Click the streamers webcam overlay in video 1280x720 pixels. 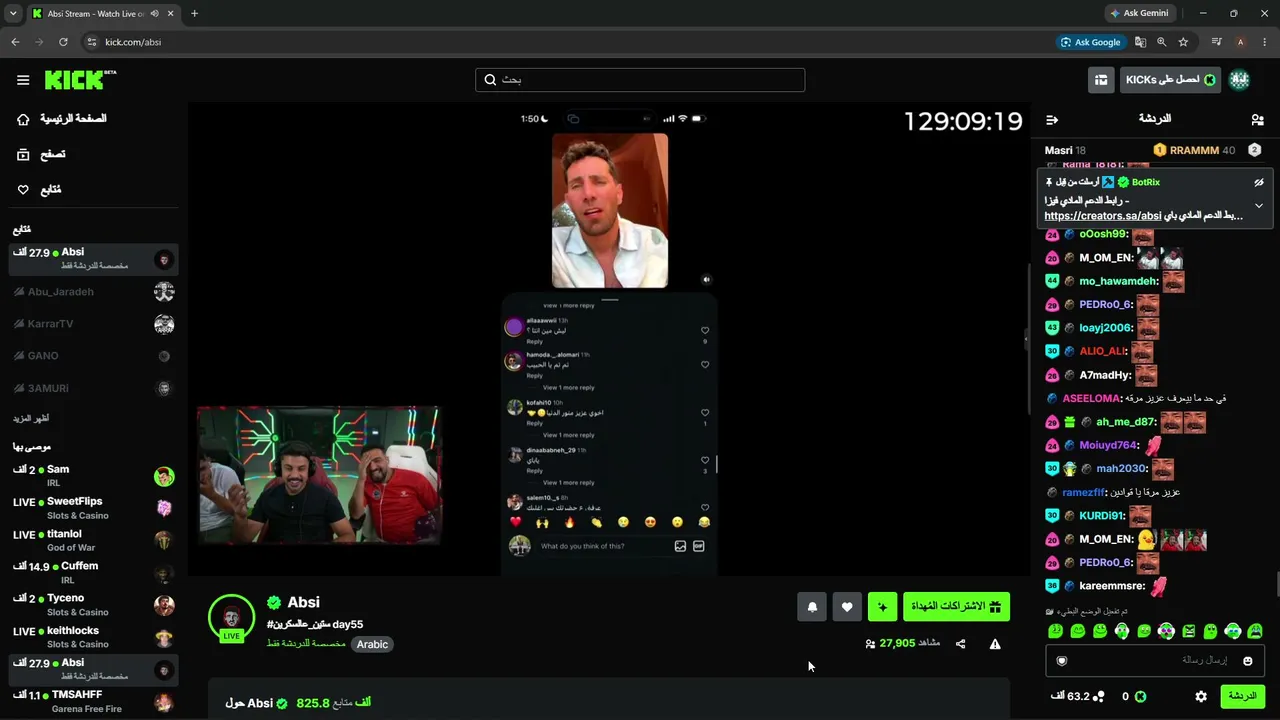tap(319, 475)
